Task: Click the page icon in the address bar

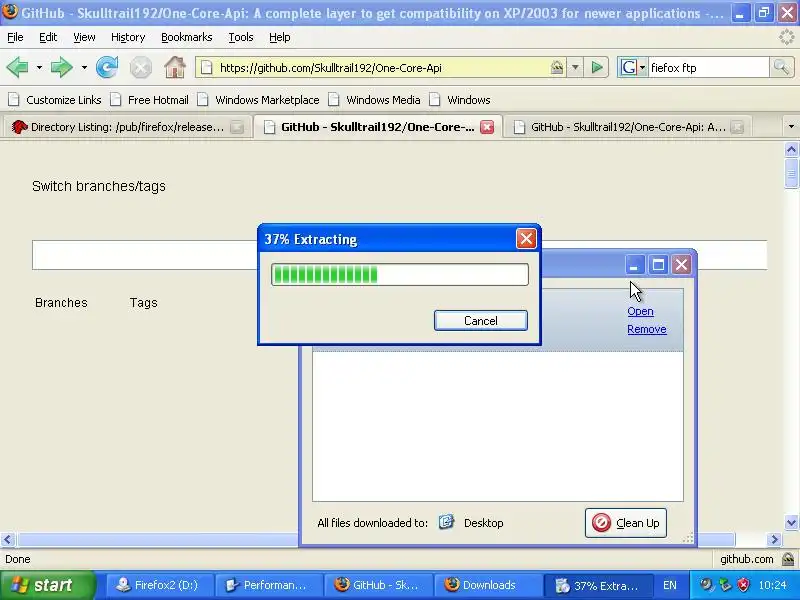Action: (x=206, y=67)
